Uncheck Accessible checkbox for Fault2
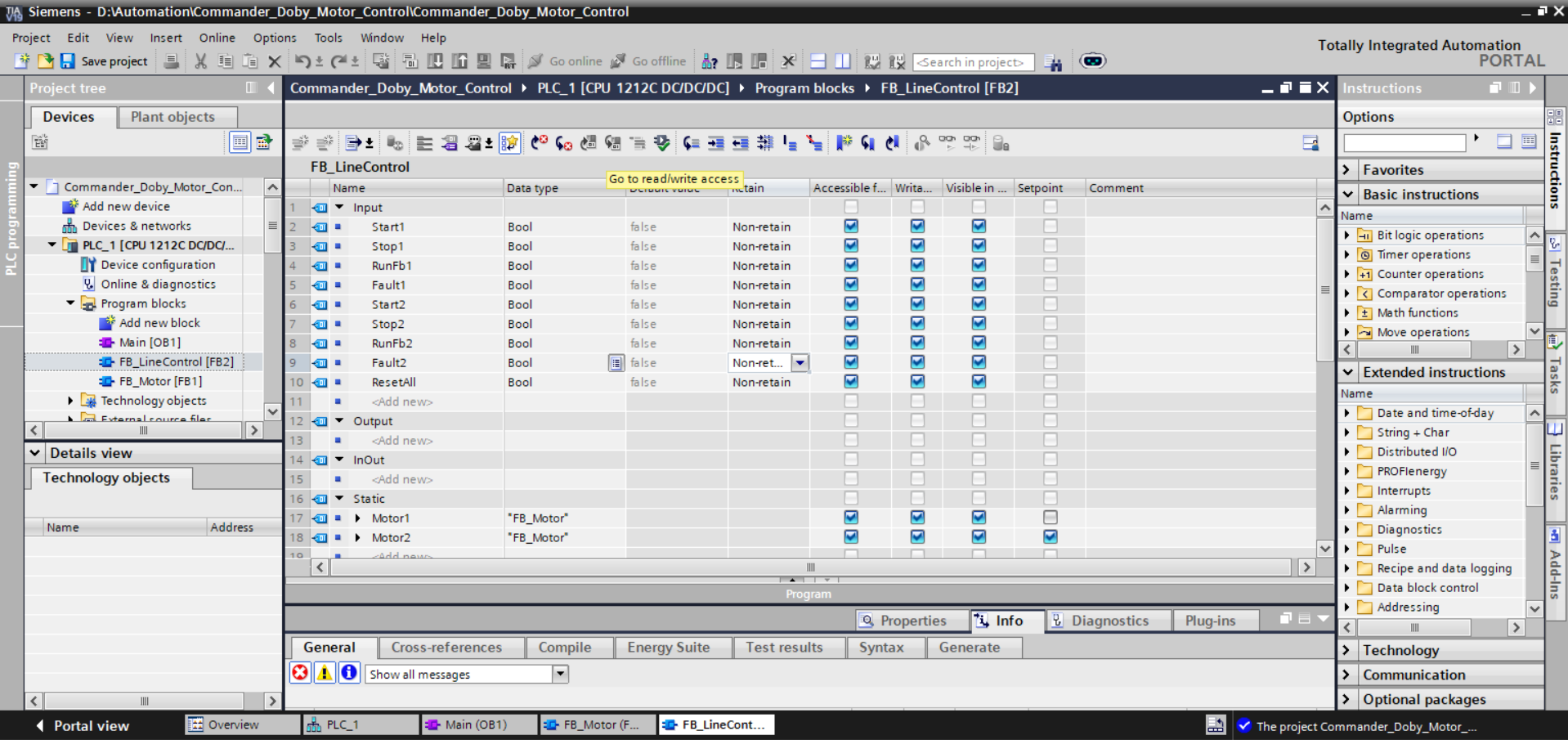This screenshot has height=740, width=1568. (851, 362)
